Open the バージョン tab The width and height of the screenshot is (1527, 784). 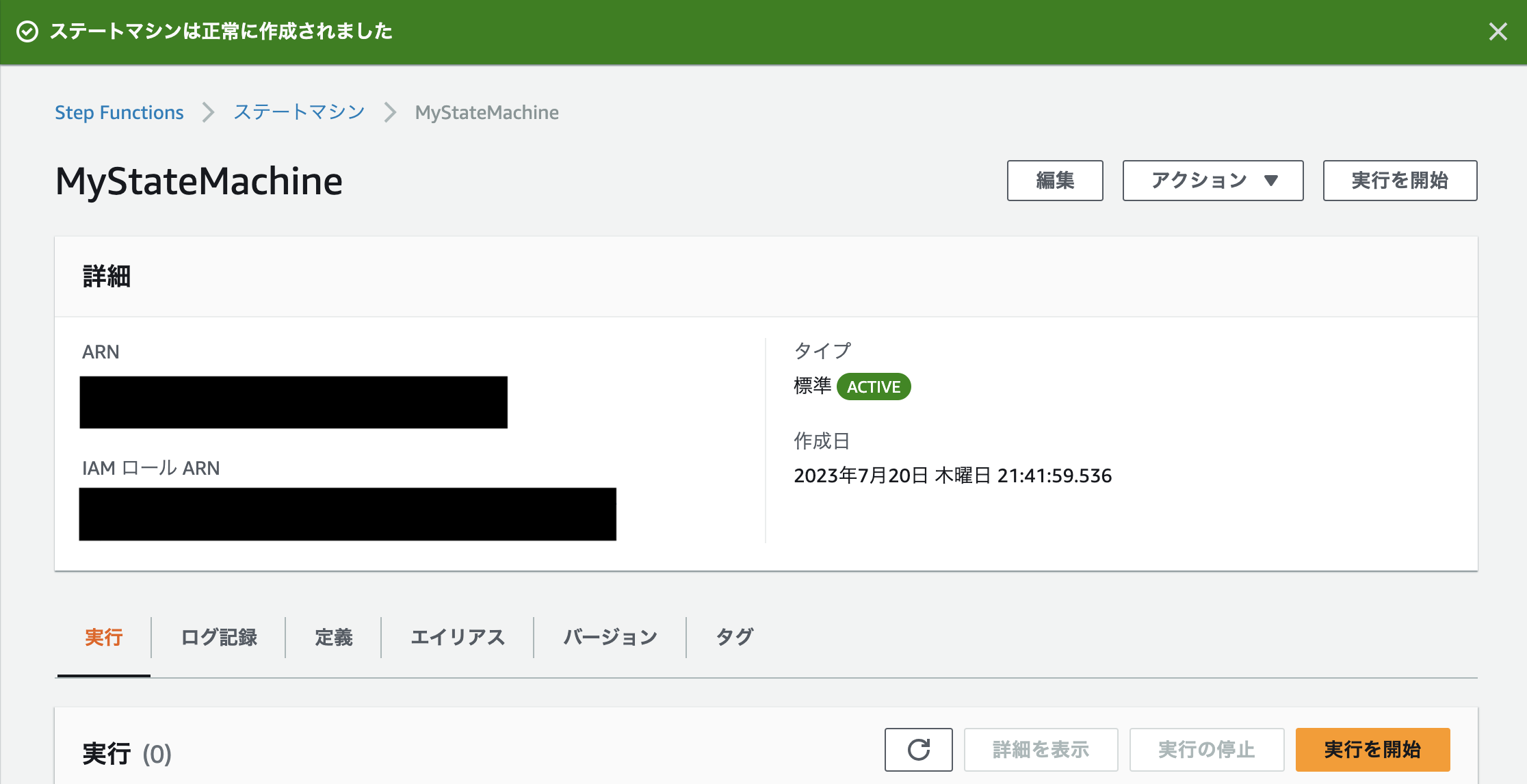[x=610, y=637]
